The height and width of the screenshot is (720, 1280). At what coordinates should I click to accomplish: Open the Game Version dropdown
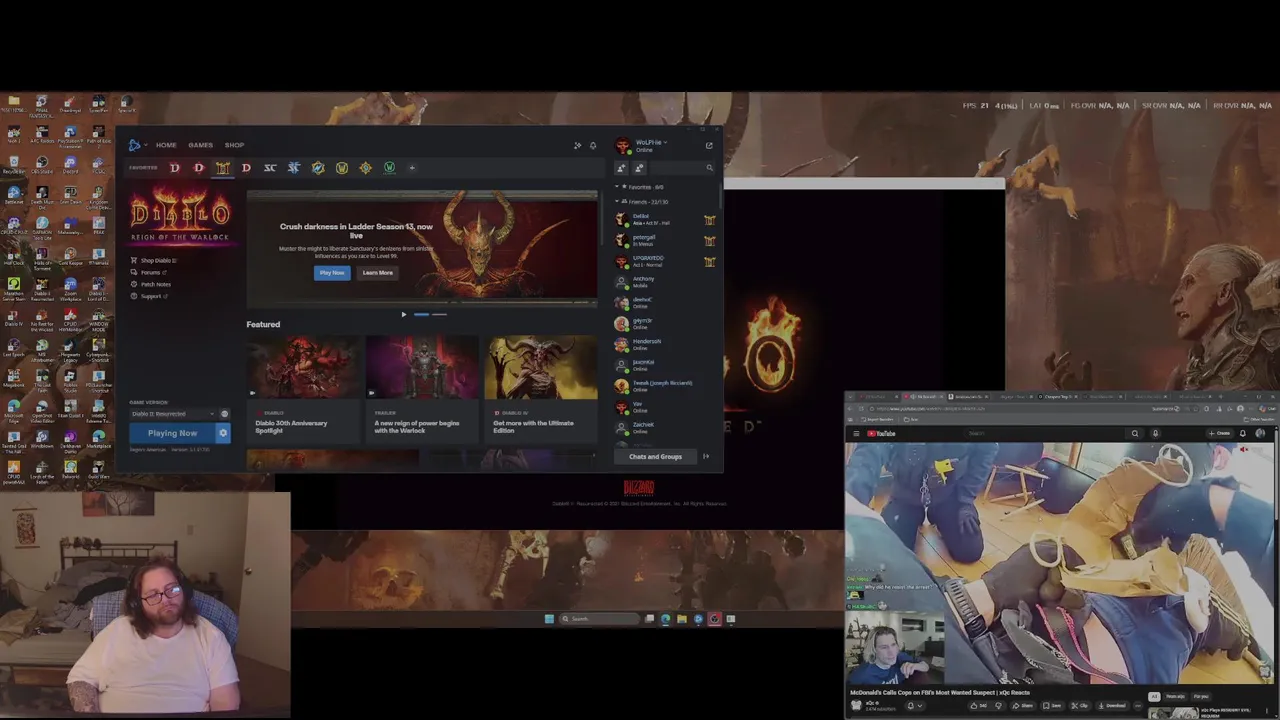click(172, 414)
